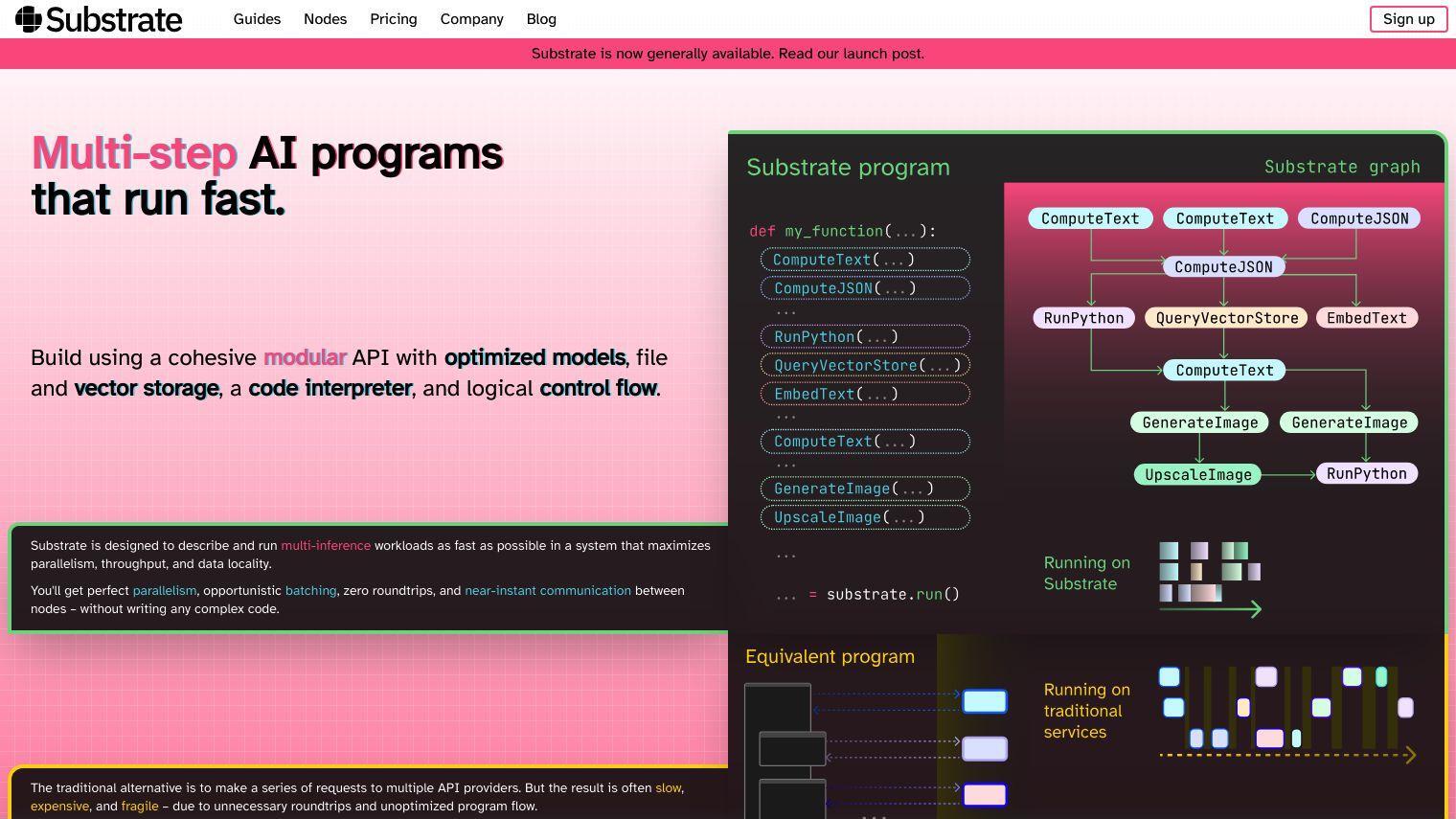Click the pink 'Multi-step' headline text
This screenshot has height=819, width=1456.
tap(134, 153)
